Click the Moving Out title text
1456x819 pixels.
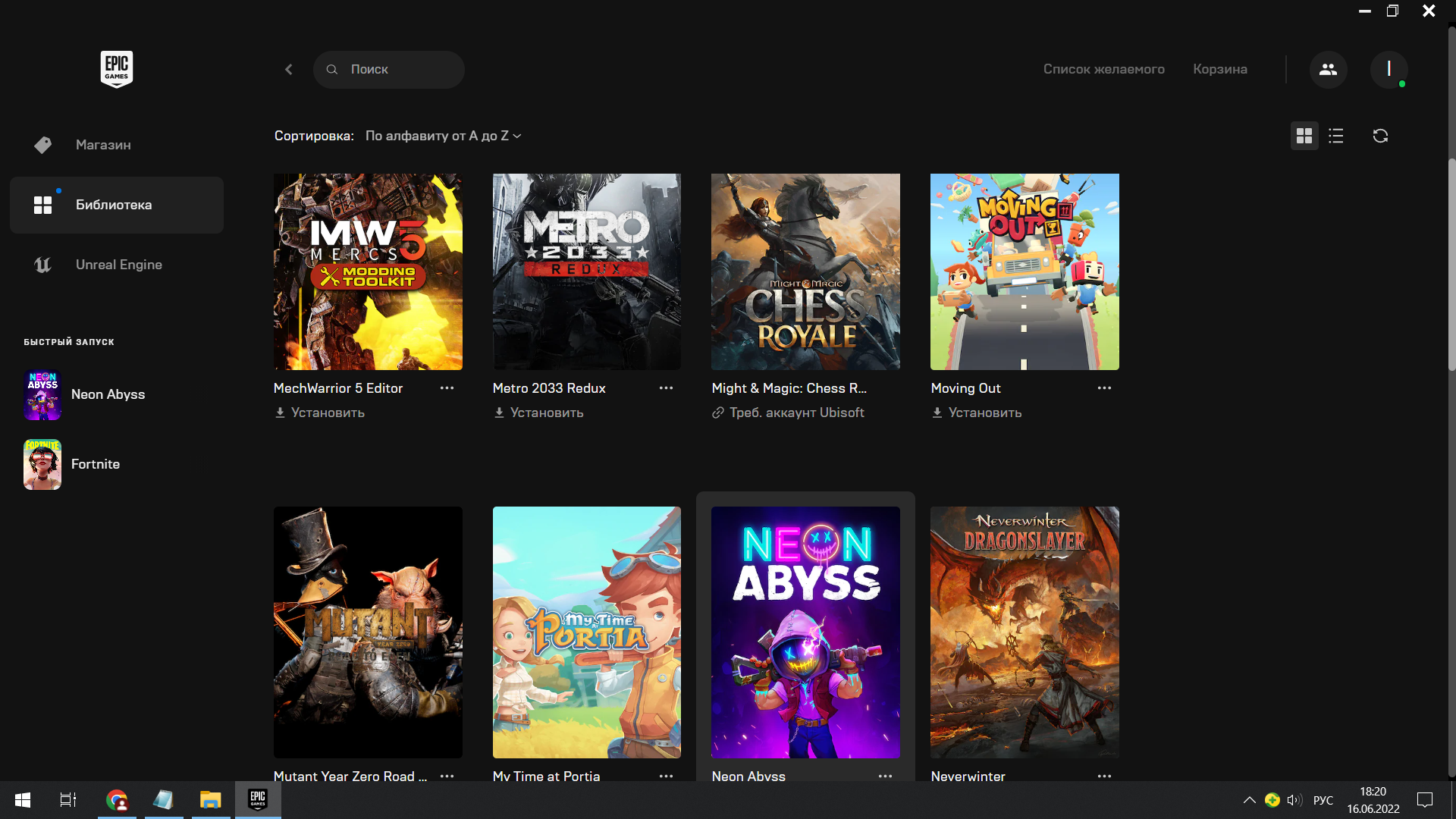click(x=965, y=388)
